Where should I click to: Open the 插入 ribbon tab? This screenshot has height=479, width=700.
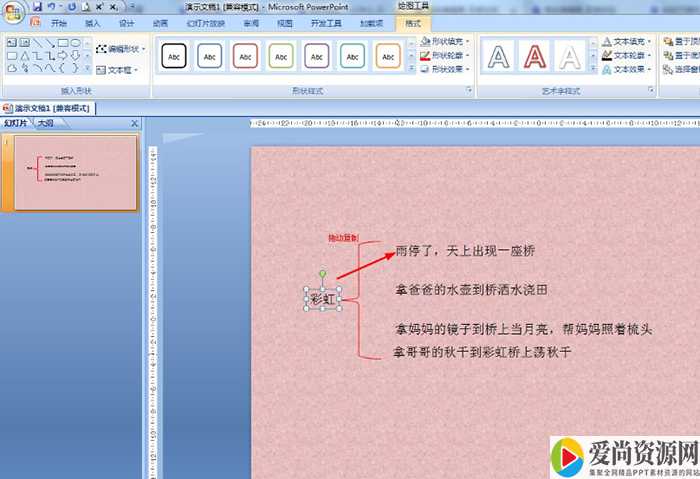point(92,23)
